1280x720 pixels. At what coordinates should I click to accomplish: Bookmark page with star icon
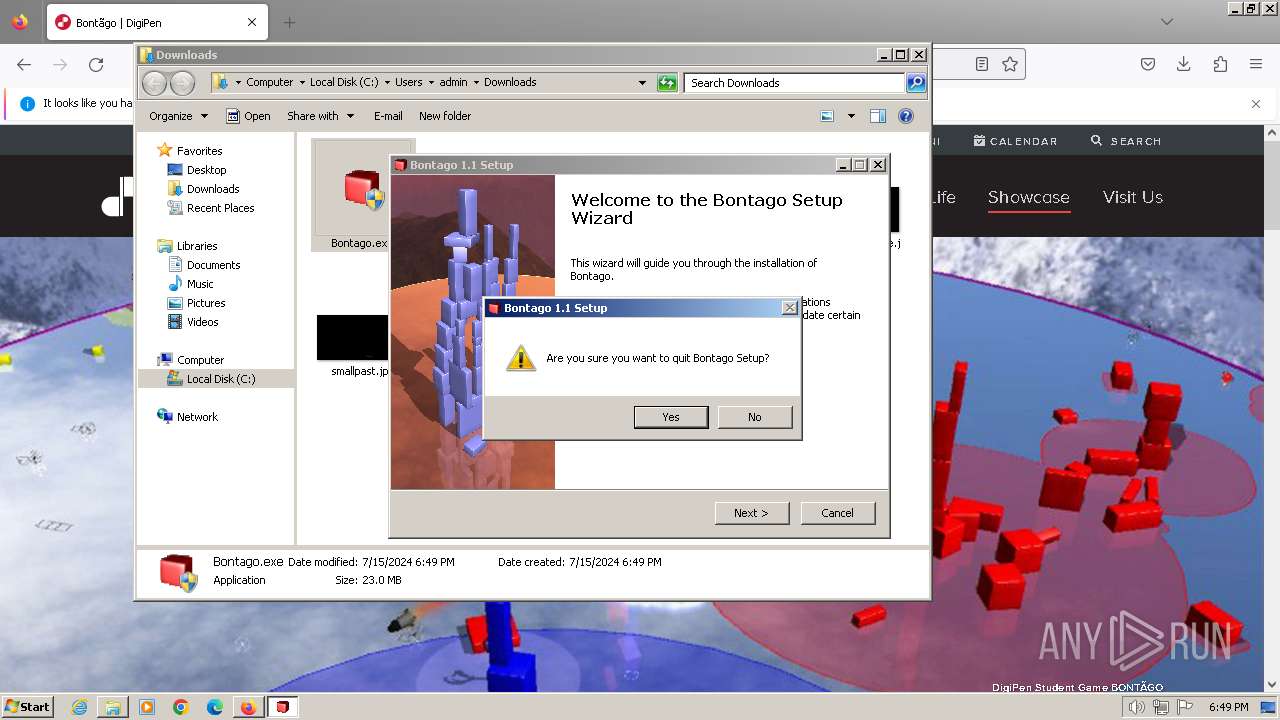tap(1010, 64)
